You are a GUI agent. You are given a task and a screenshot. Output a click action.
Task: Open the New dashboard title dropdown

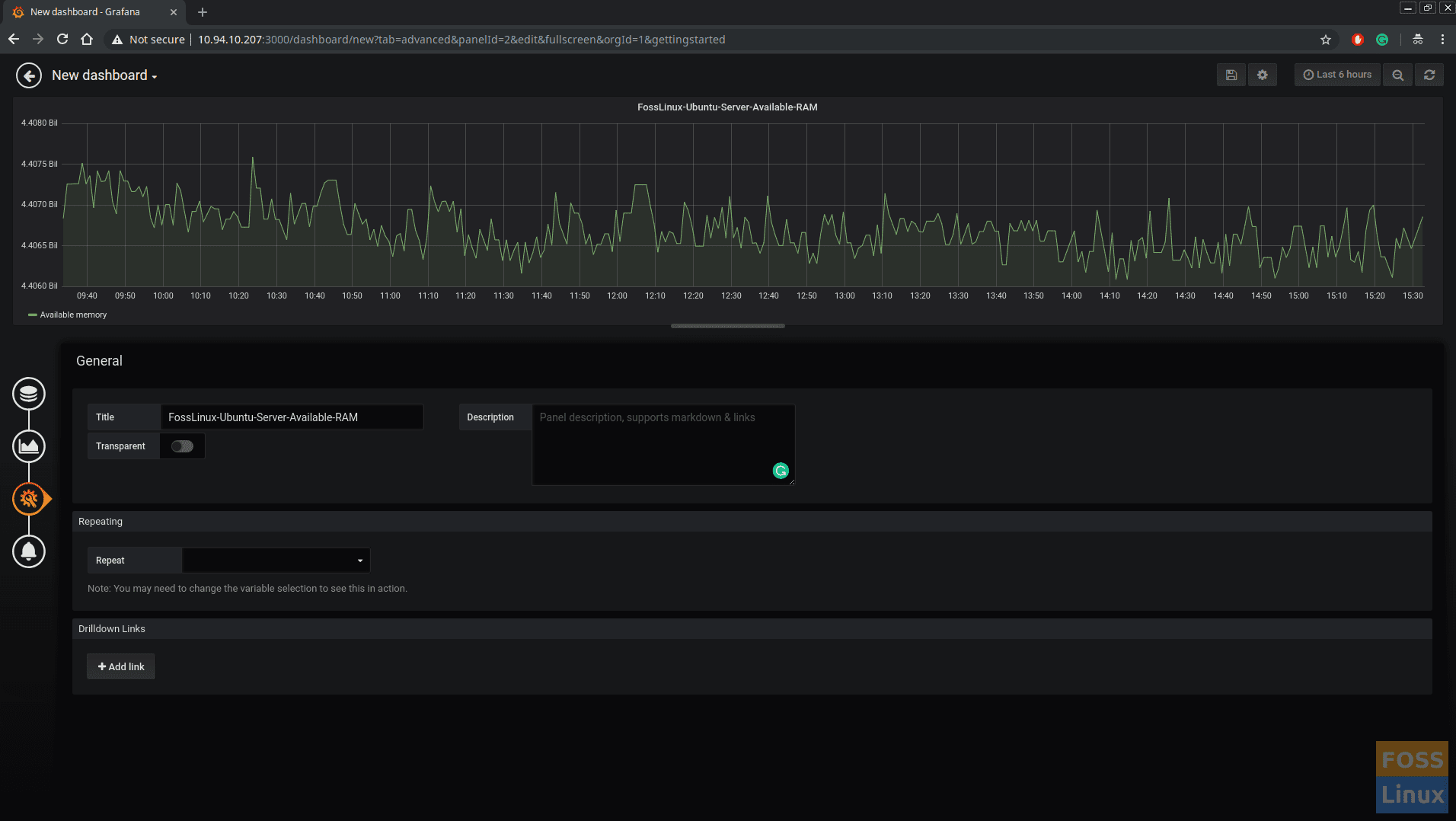pyautogui.click(x=104, y=75)
